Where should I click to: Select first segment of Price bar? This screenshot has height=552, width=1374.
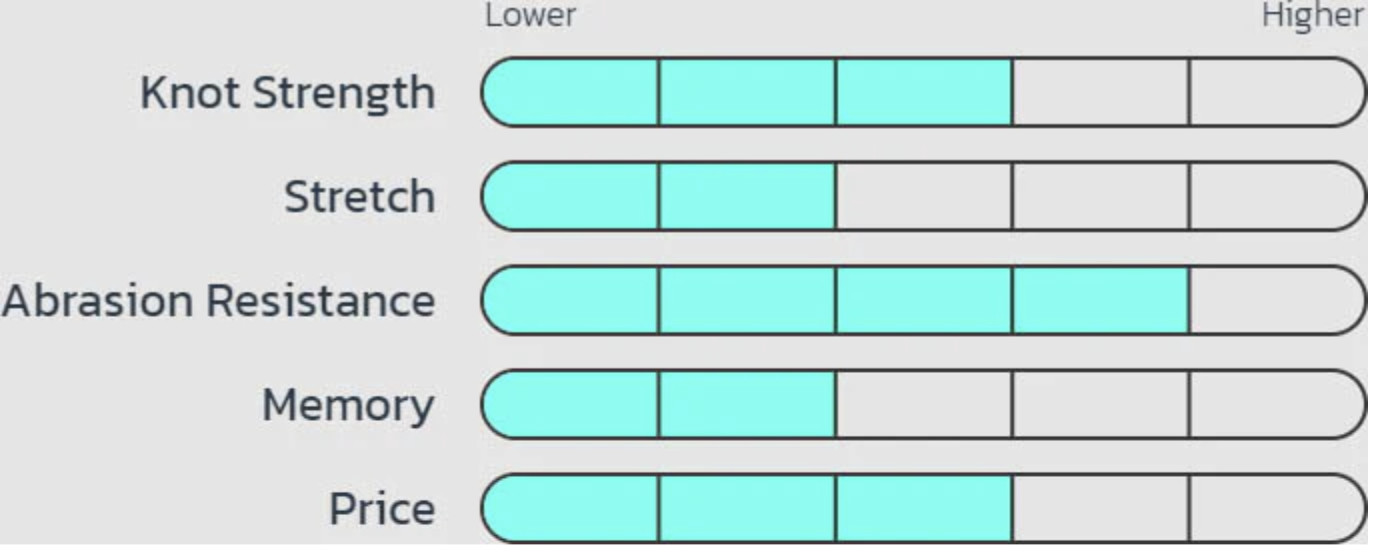(571, 508)
